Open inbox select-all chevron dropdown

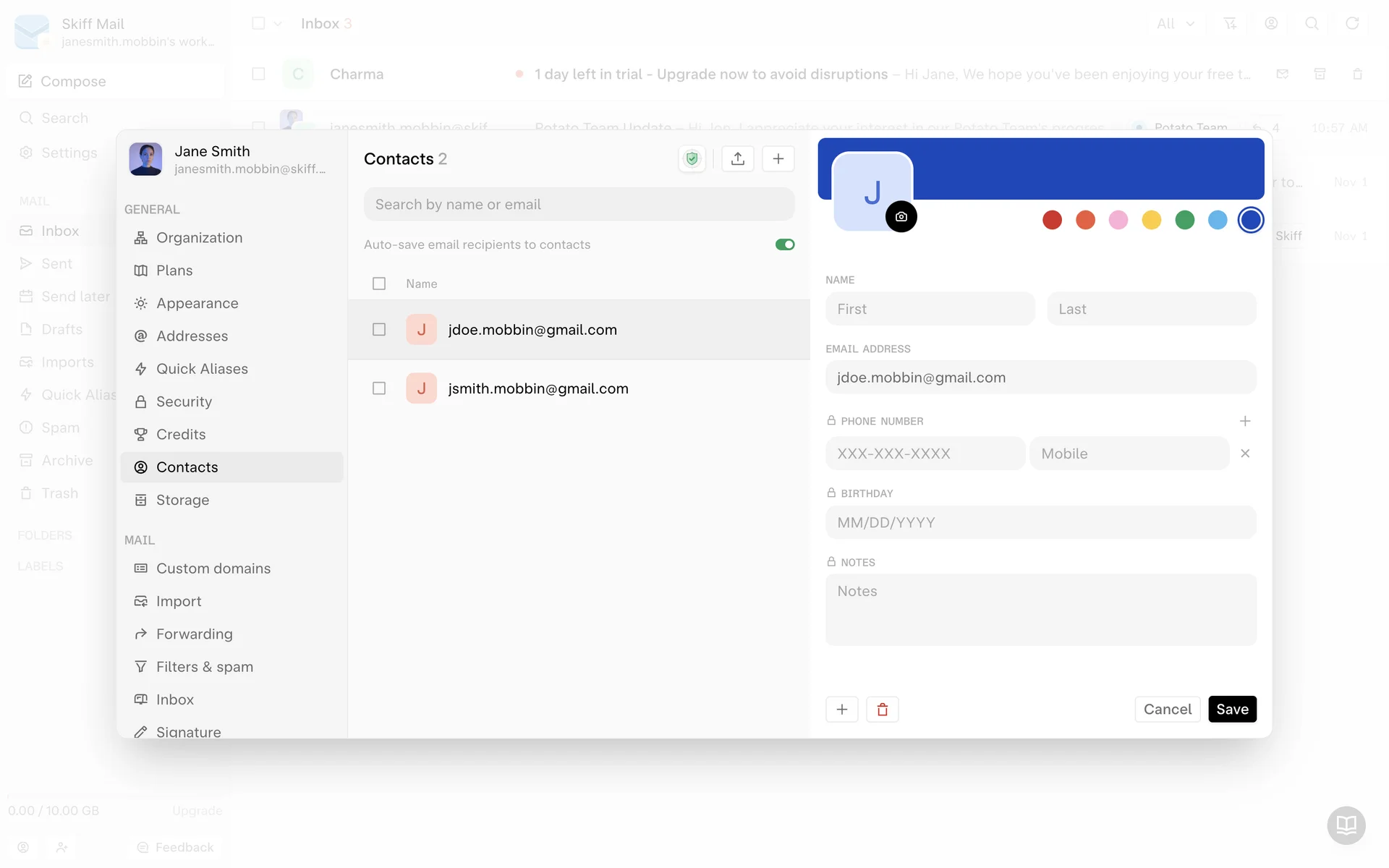[x=278, y=24]
